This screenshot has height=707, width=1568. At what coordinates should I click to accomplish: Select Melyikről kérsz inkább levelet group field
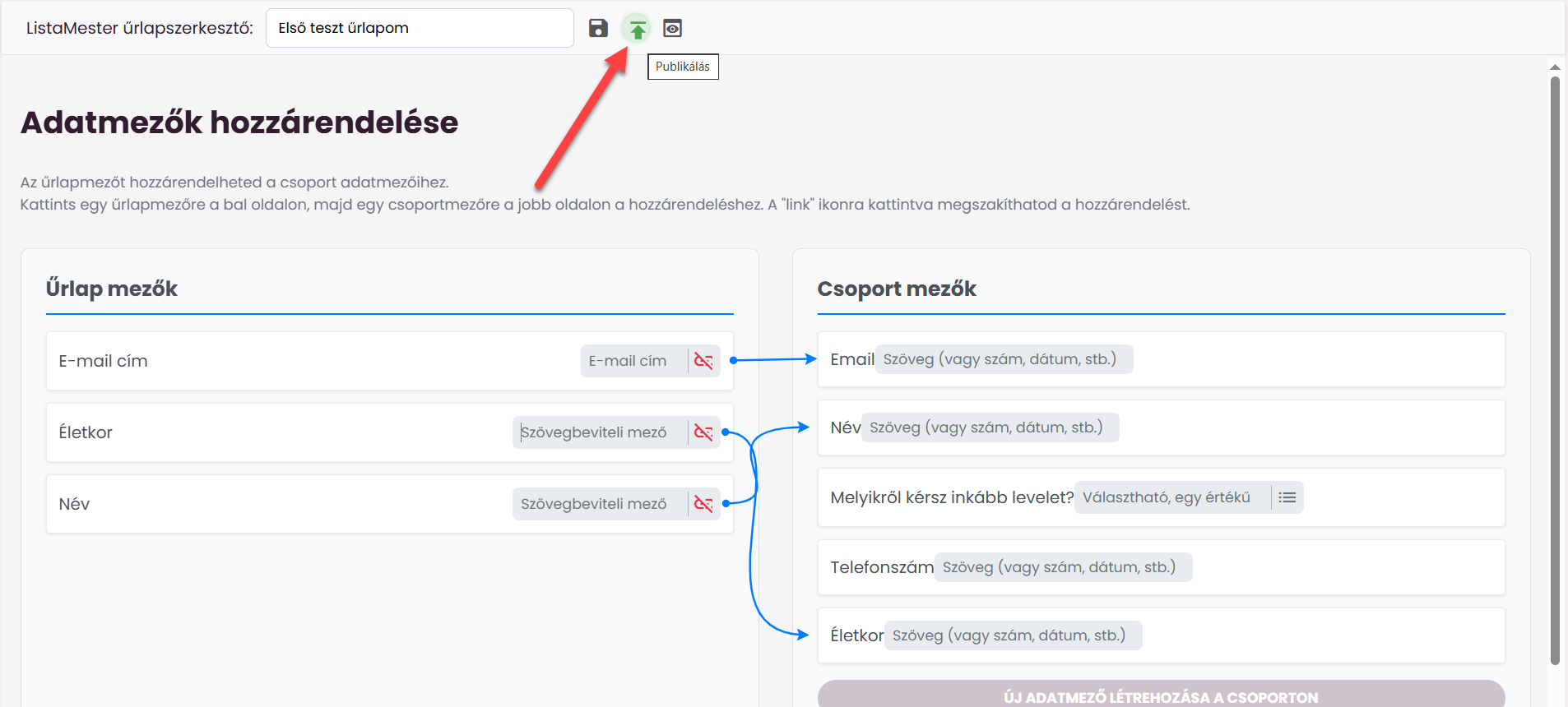click(x=1162, y=497)
